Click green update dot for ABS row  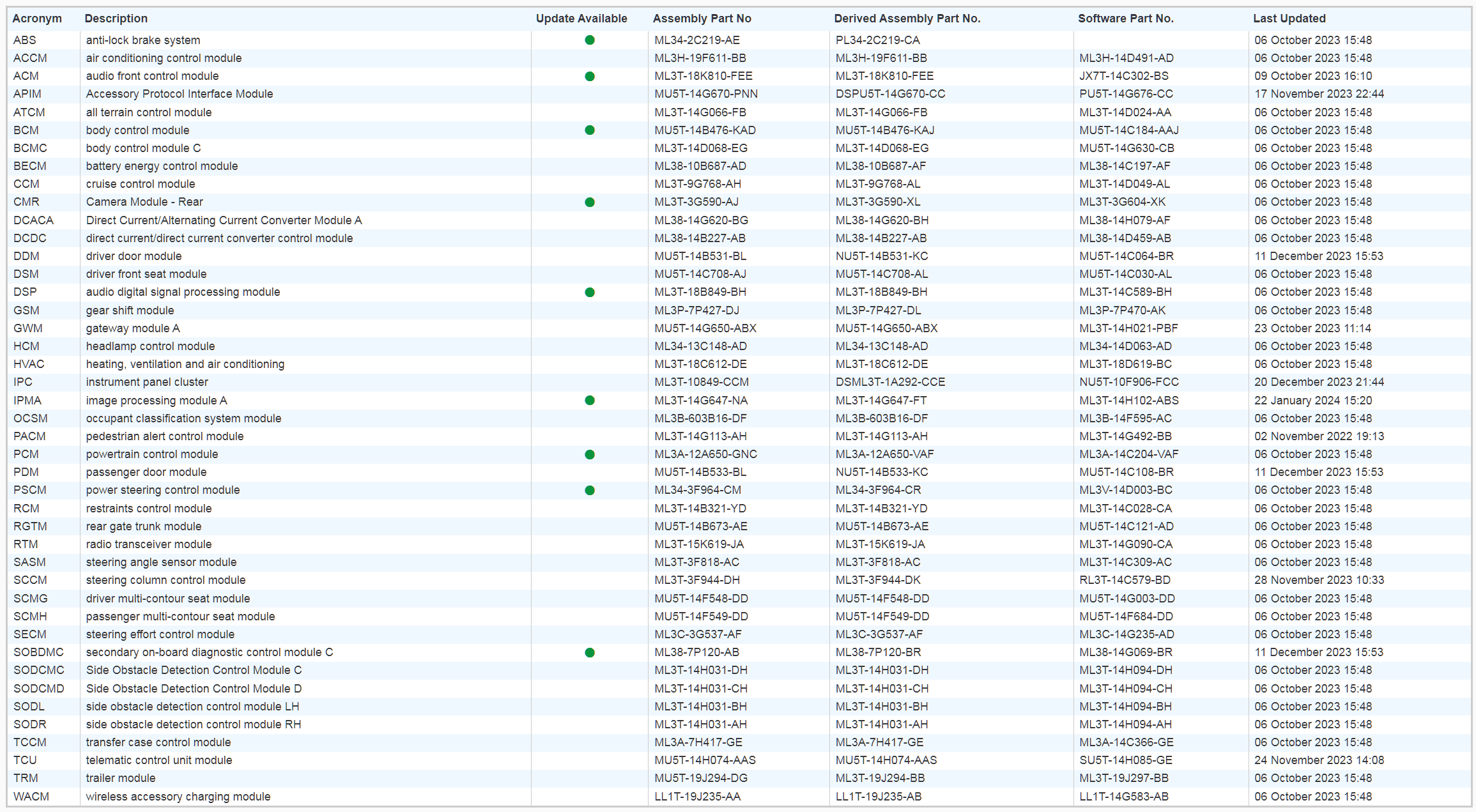[589, 40]
